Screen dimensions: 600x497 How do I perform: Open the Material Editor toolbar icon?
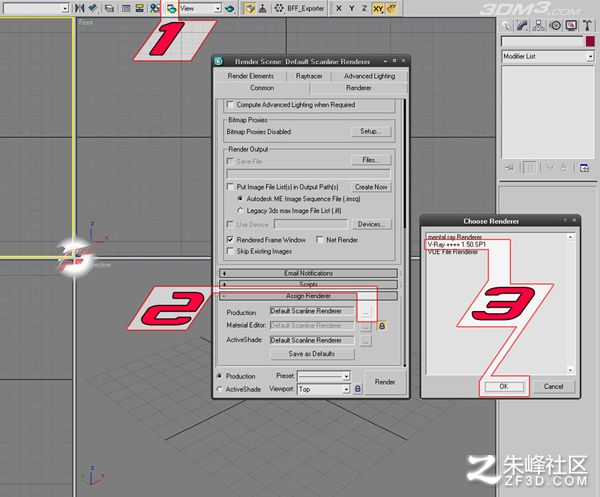155,8
